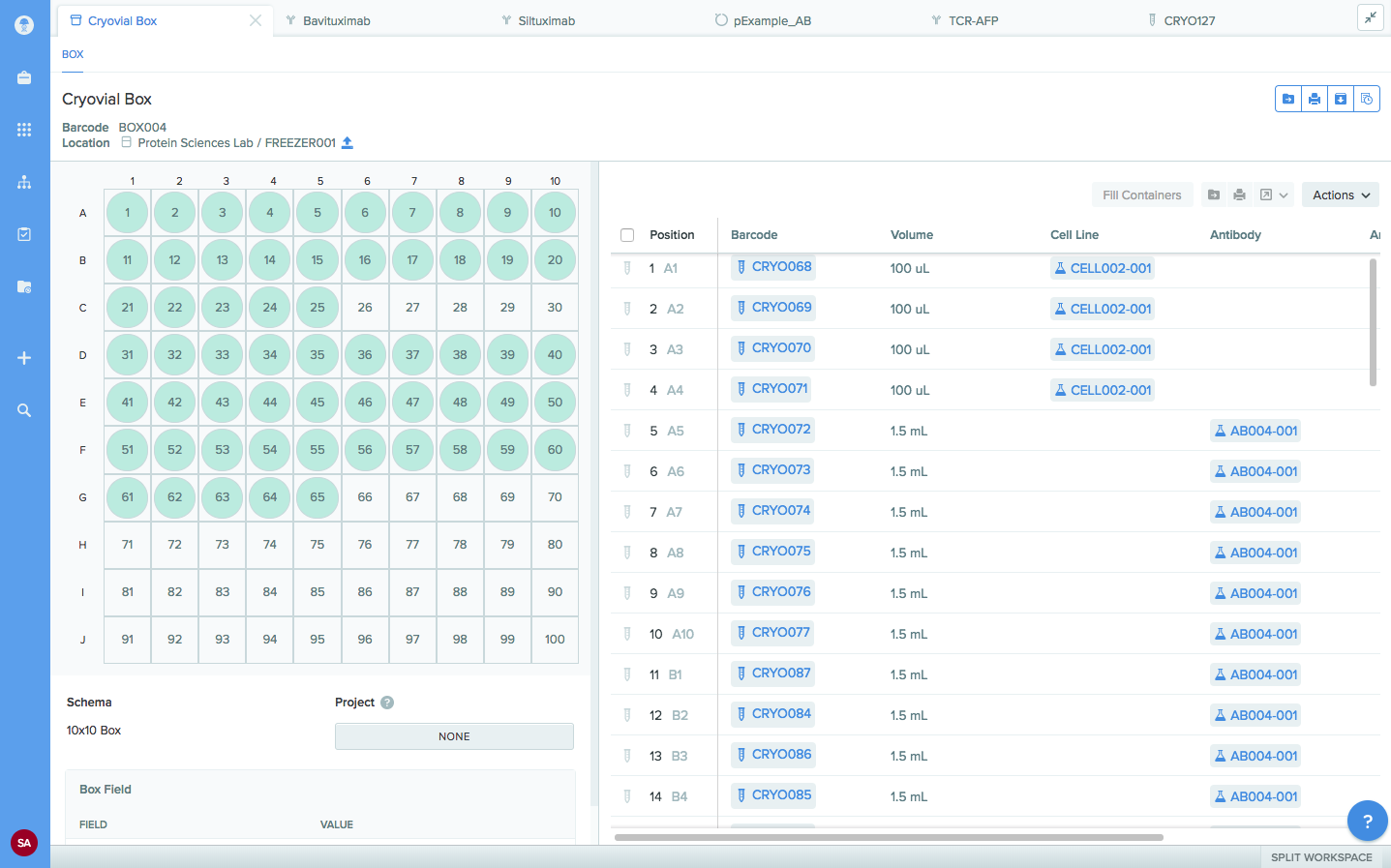Open the tasks clipboard-check icon in sidebar
Screen dimensions: 1391x868
click(24, 234)
